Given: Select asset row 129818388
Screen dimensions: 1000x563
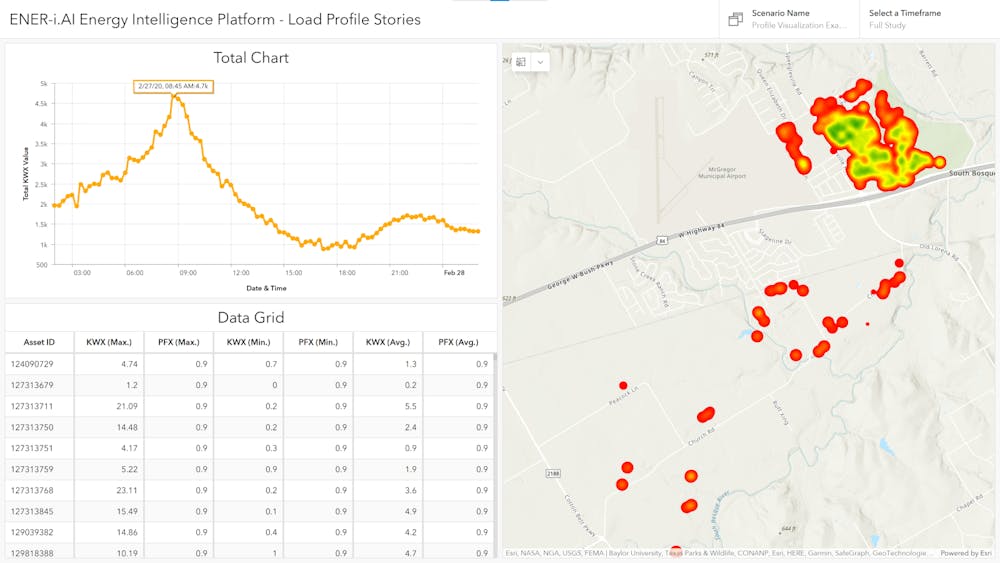Looking at the screenshot, I should [249, 553].
